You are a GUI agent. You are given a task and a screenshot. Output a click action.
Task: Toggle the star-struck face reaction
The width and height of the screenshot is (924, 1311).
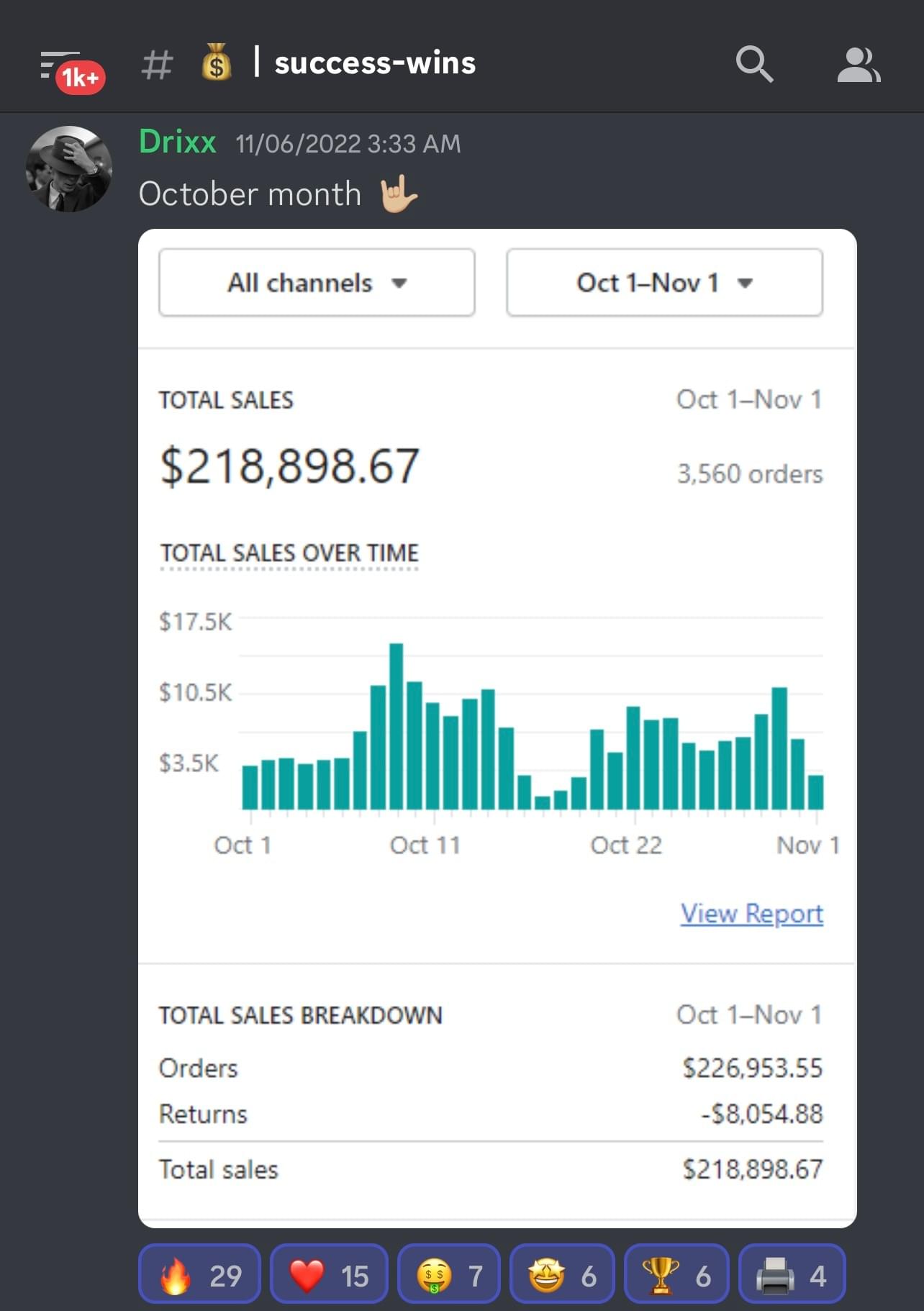[562, 1275]
